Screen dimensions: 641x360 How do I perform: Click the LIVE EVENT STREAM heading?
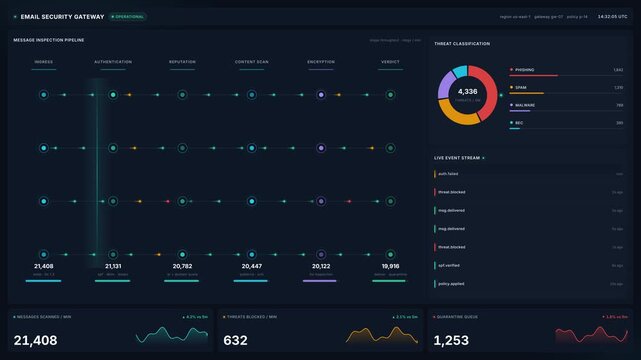[457, 158]
